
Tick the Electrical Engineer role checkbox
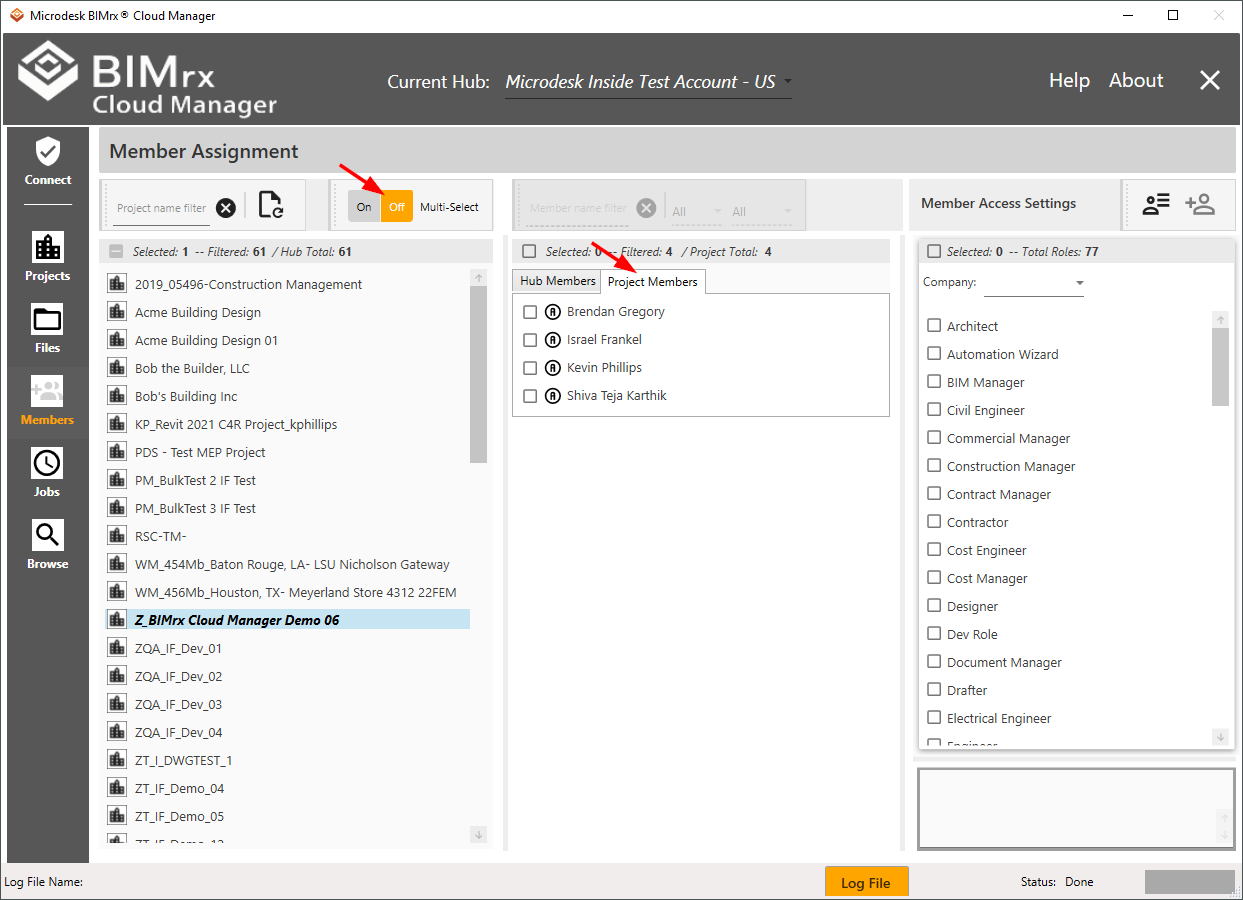pyautogui.click(x=934, y=718)
